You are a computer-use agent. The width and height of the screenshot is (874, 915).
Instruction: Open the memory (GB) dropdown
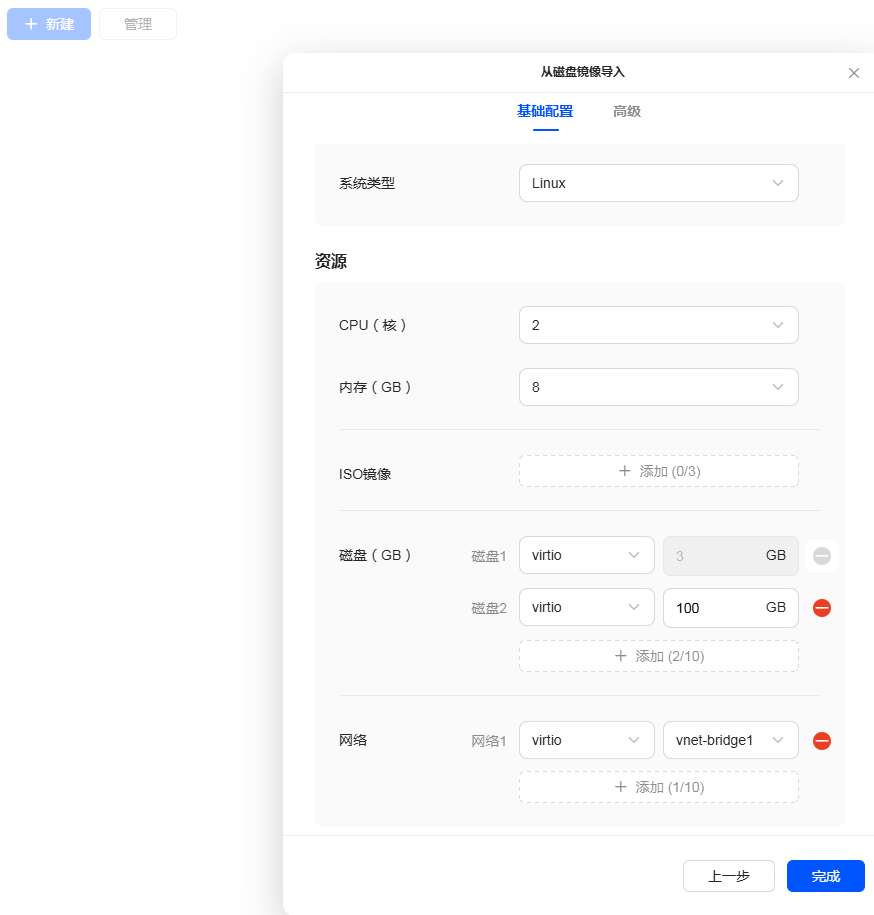point(658,387)
